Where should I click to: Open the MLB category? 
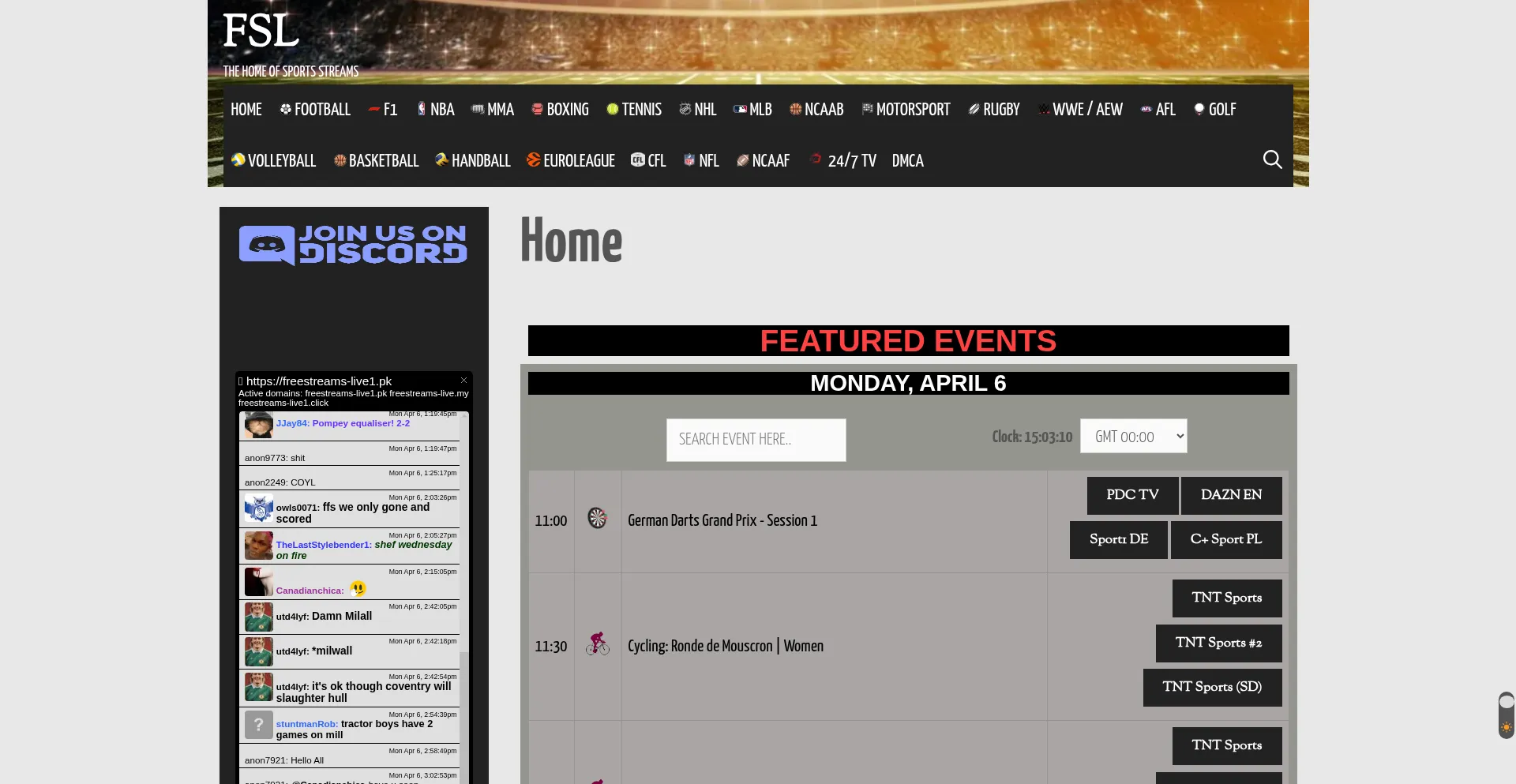click(752, 110)
